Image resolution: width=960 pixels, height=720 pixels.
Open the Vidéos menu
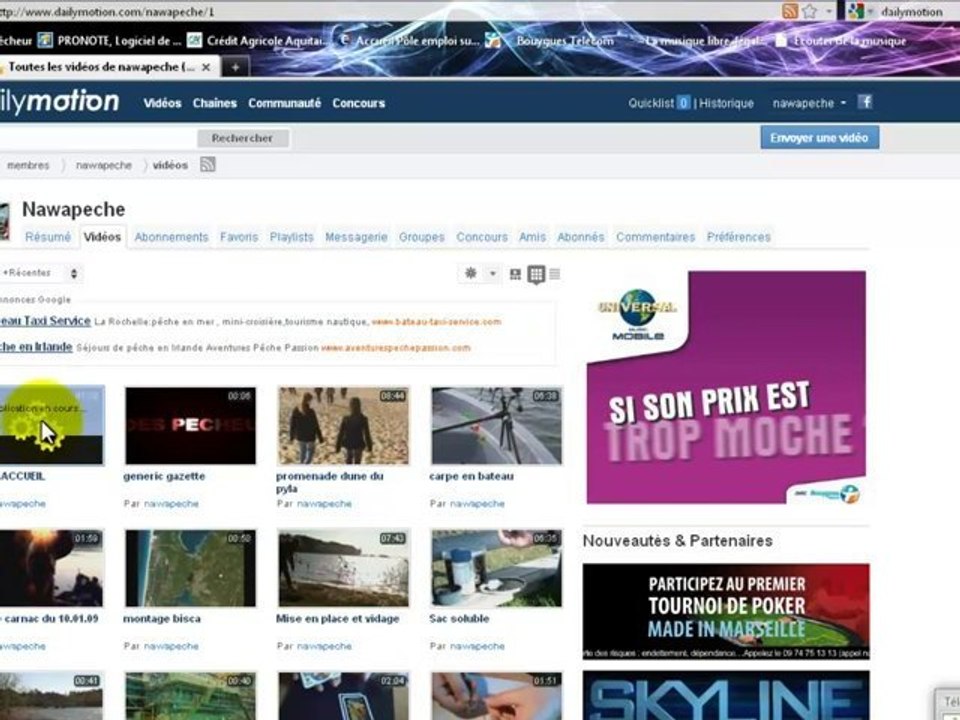(x=162, y=103)
